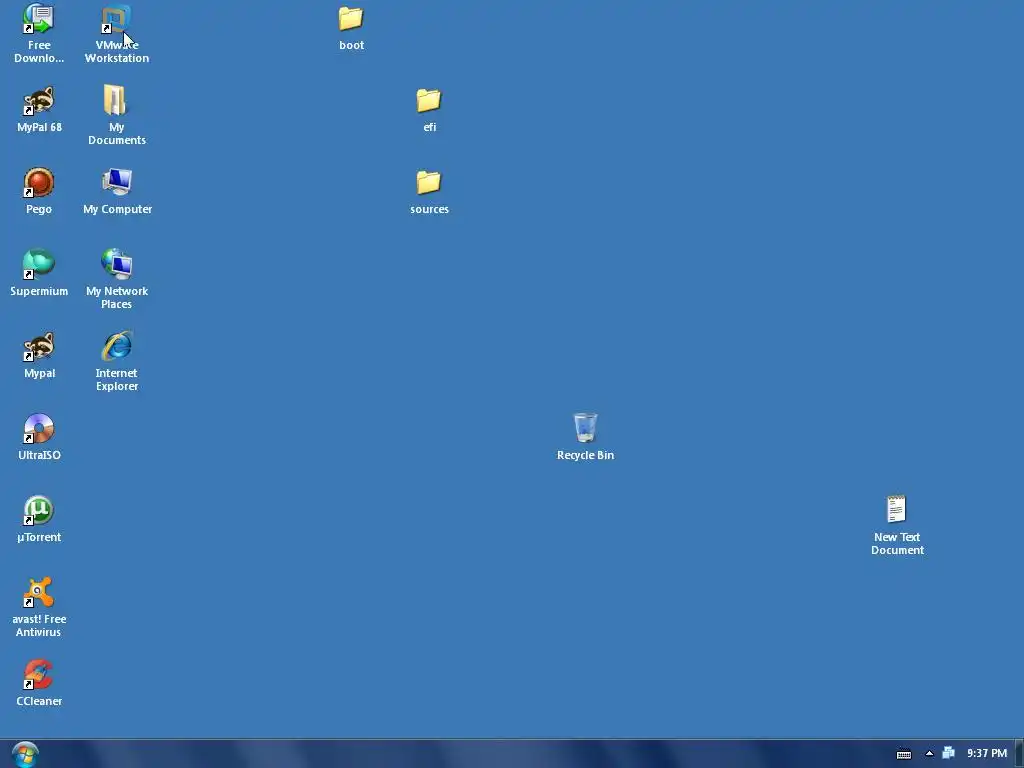Select the My Computer icon
The height and width of the screenshot is (768, 1024).
117,183
